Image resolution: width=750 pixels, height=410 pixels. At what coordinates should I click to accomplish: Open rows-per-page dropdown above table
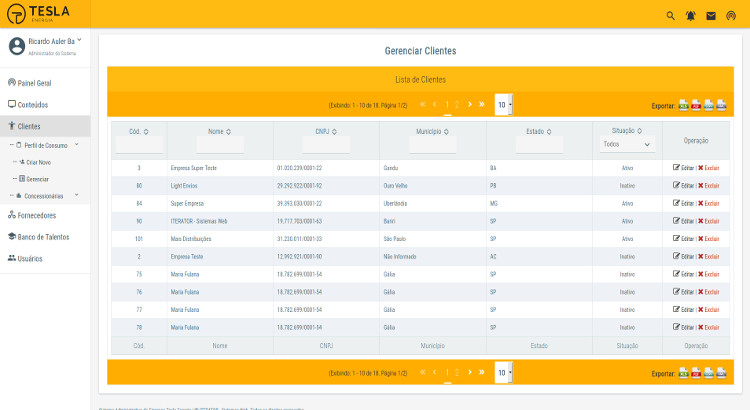[504, 105]
